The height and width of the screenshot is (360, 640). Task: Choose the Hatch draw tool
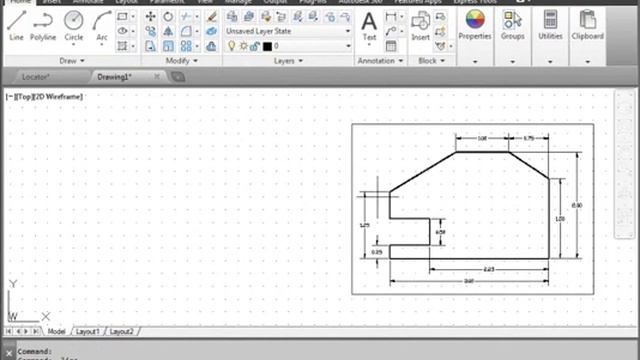click(x=122, y=46)
